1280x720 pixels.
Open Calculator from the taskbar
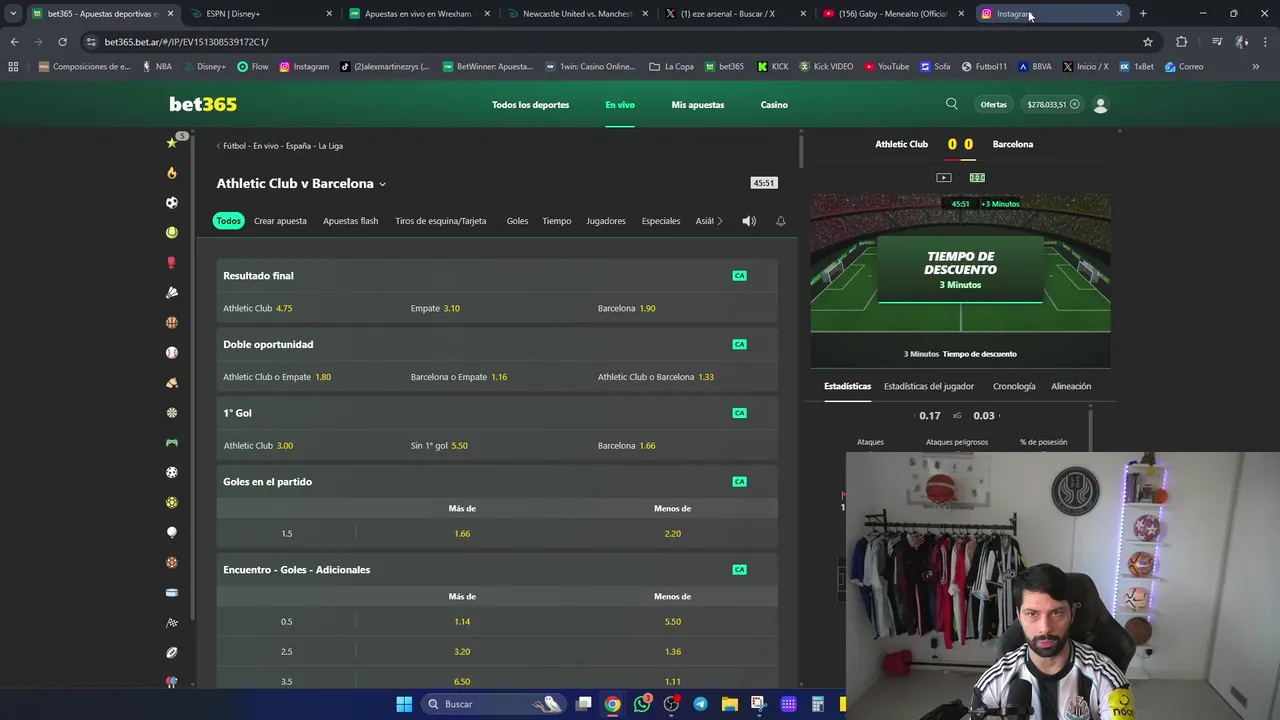pos(817,704)
